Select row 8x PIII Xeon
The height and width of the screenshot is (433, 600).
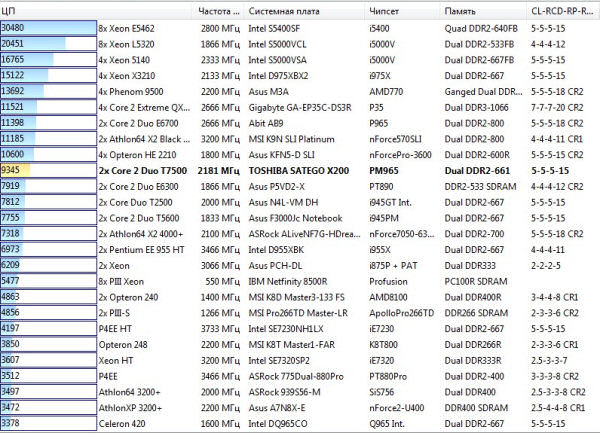pos(300,282)
